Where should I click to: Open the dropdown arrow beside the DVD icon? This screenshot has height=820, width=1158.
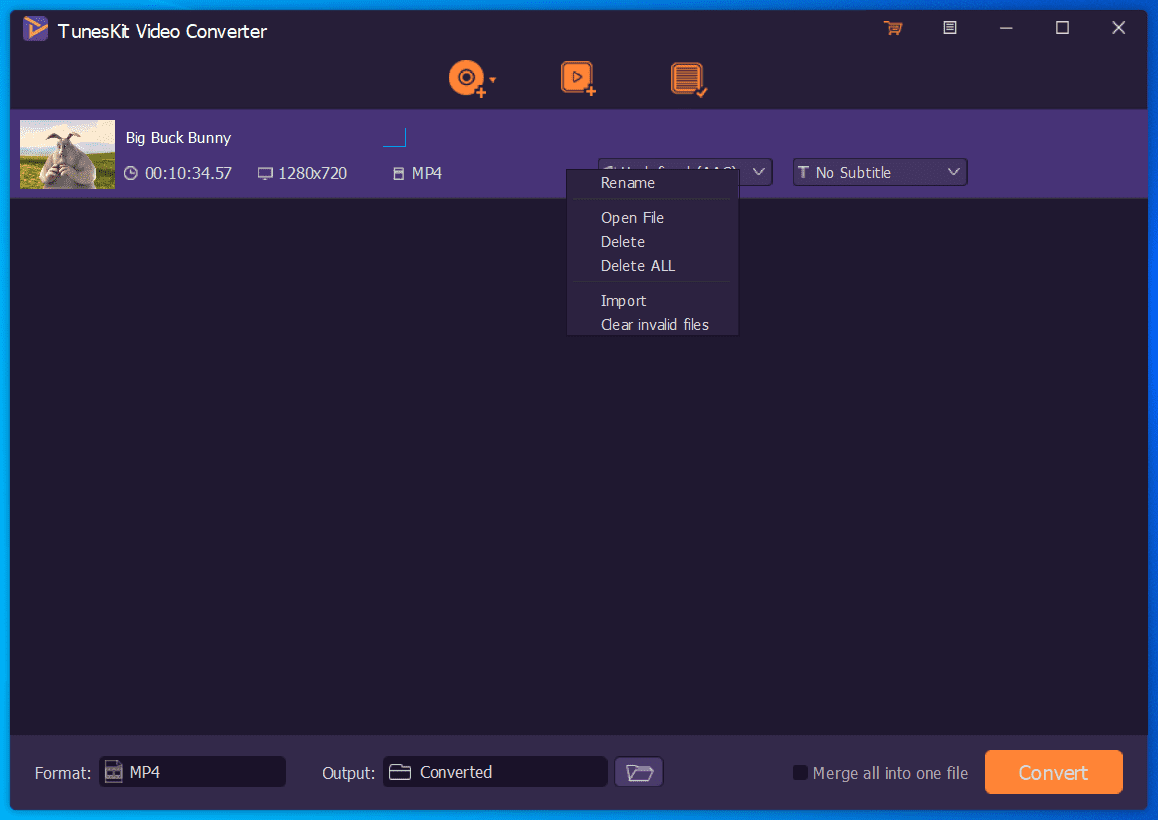tap(493, 79)
